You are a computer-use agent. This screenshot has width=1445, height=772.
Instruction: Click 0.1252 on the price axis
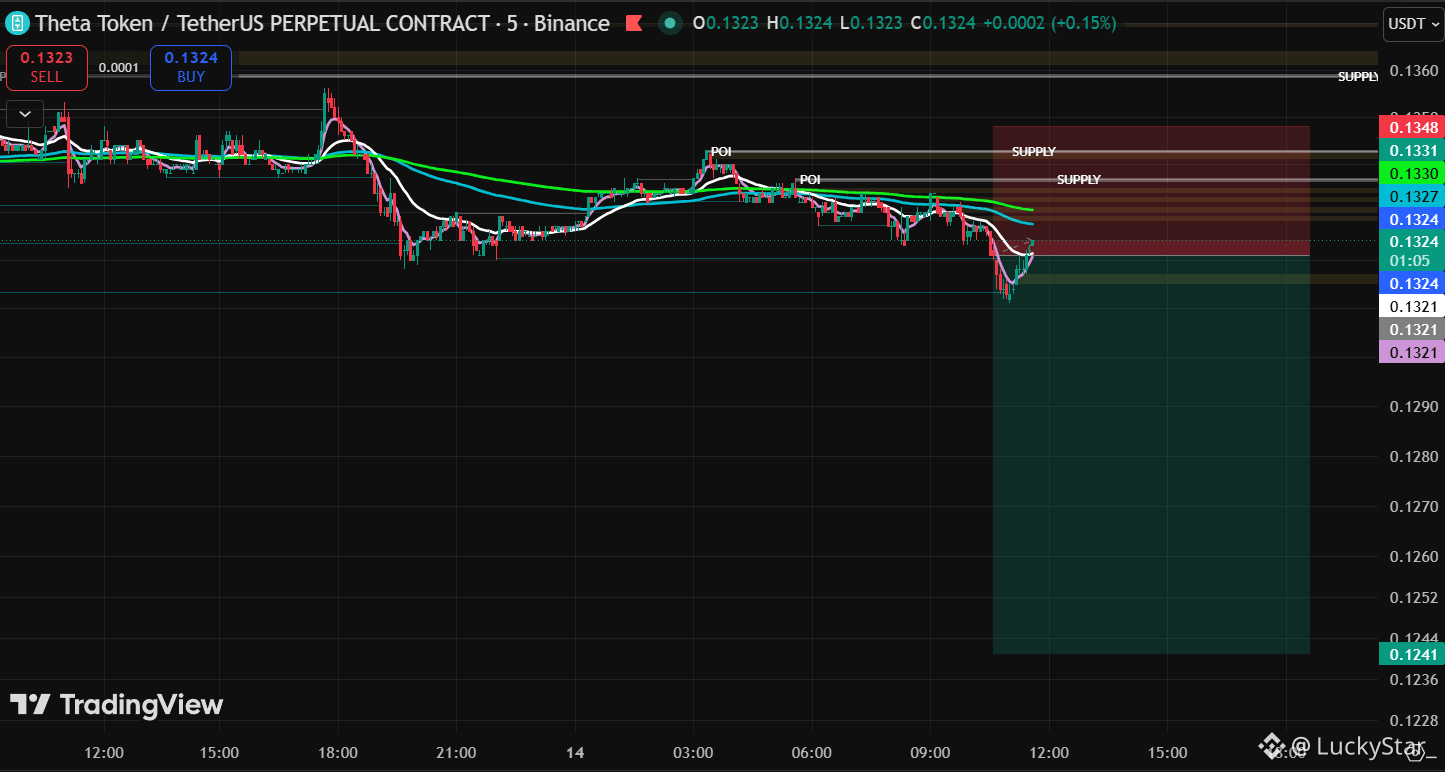(x=1414, y=597)
